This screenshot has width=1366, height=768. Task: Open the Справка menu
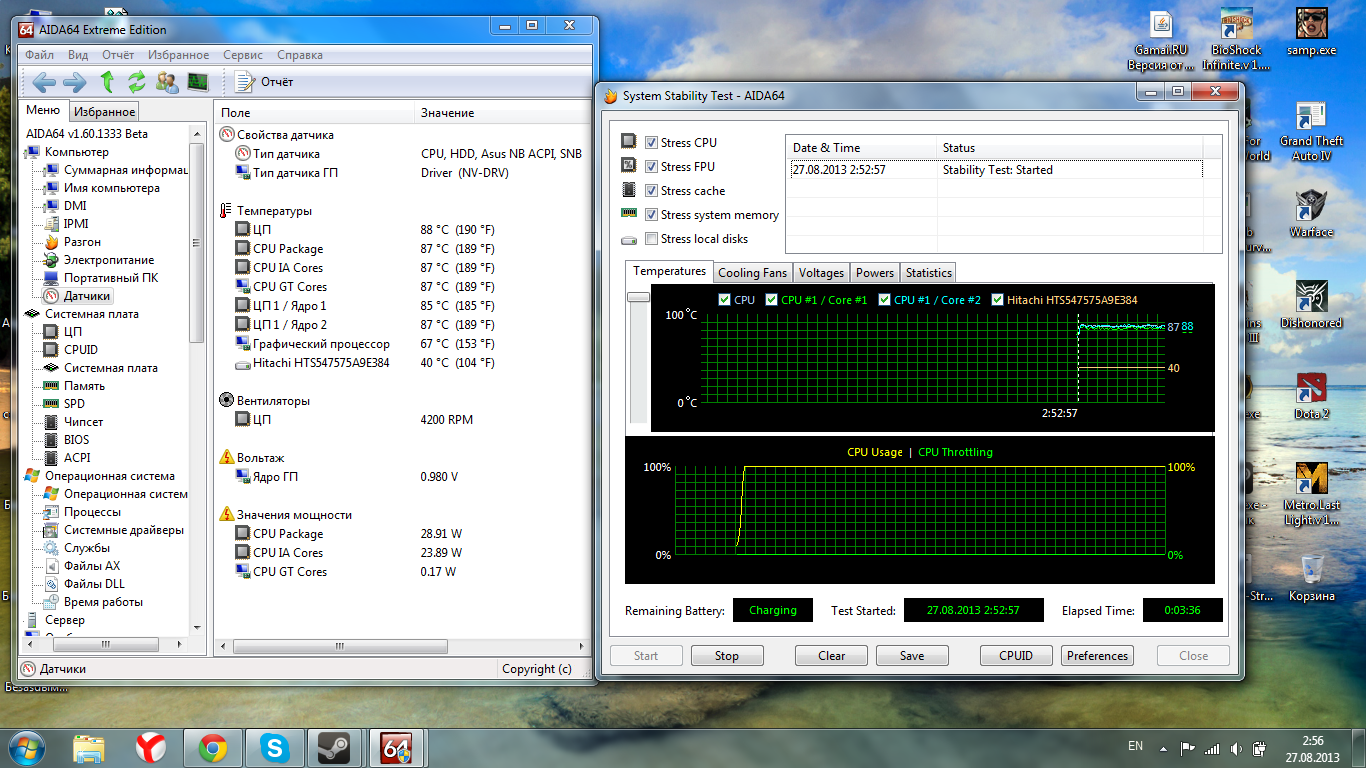click(300, 55)
